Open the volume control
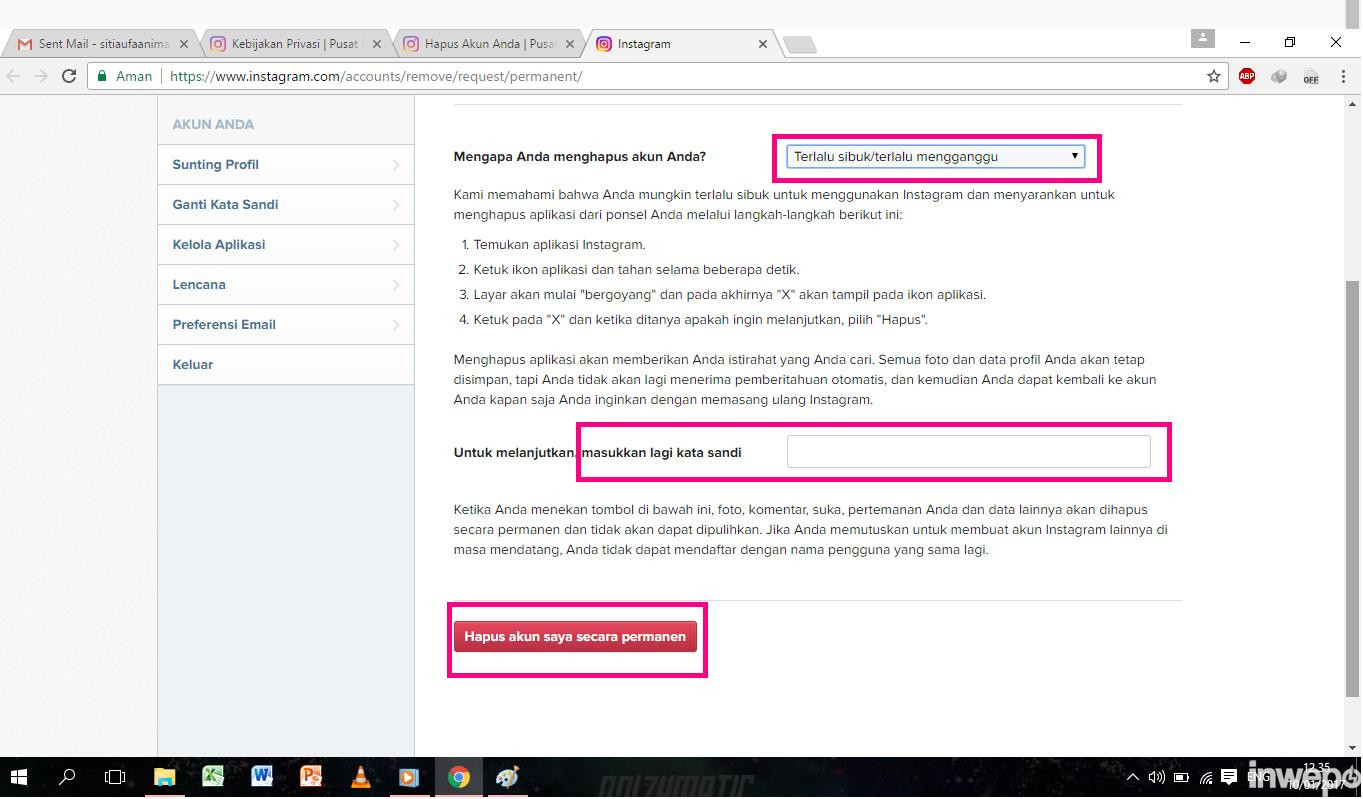This screenshot has width=1363, height=799. tap(1157, 777)
